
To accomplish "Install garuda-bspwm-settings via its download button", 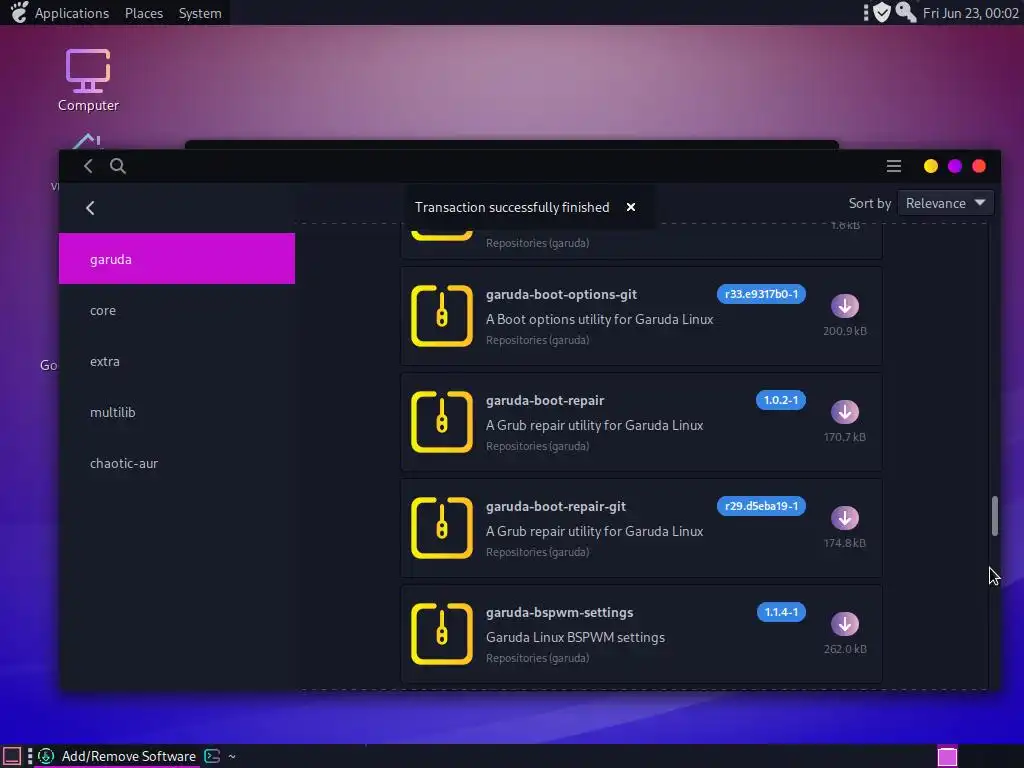I will point(844,624).
